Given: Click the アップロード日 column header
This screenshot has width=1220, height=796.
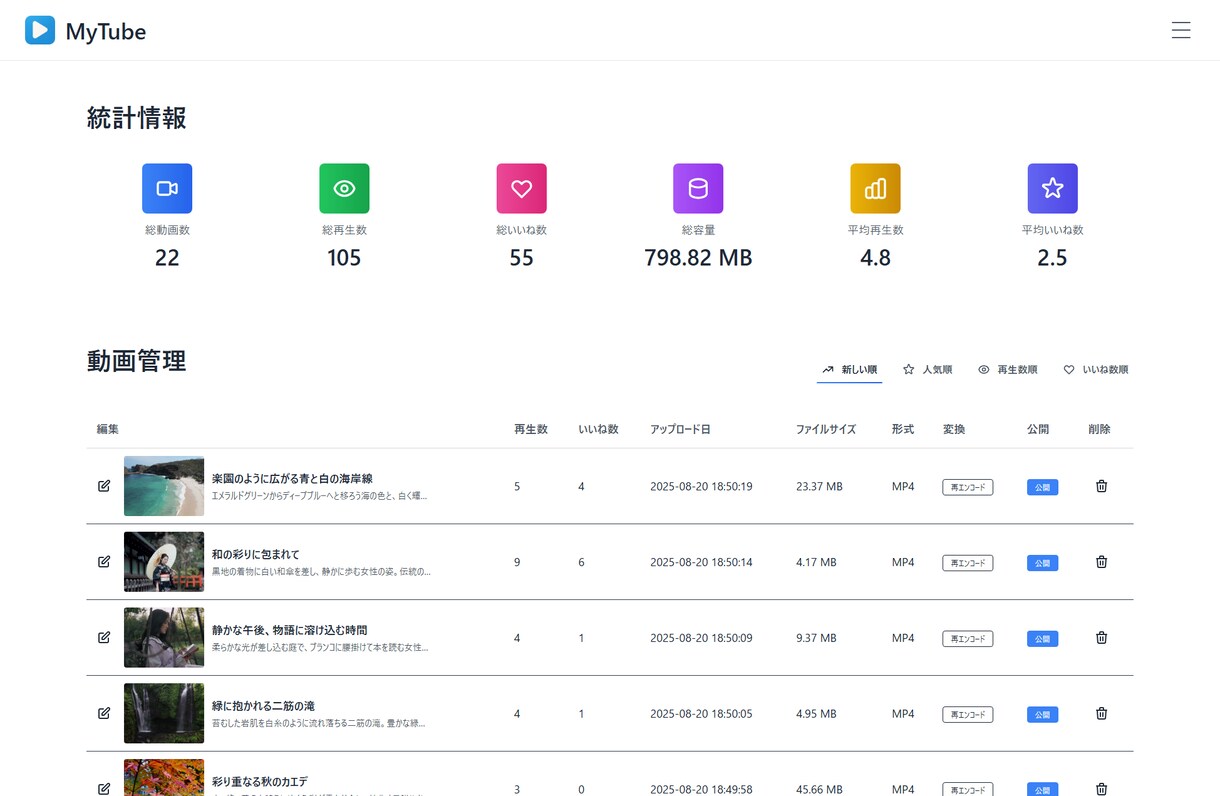Looking at the screenshot, I should (680, 429).
